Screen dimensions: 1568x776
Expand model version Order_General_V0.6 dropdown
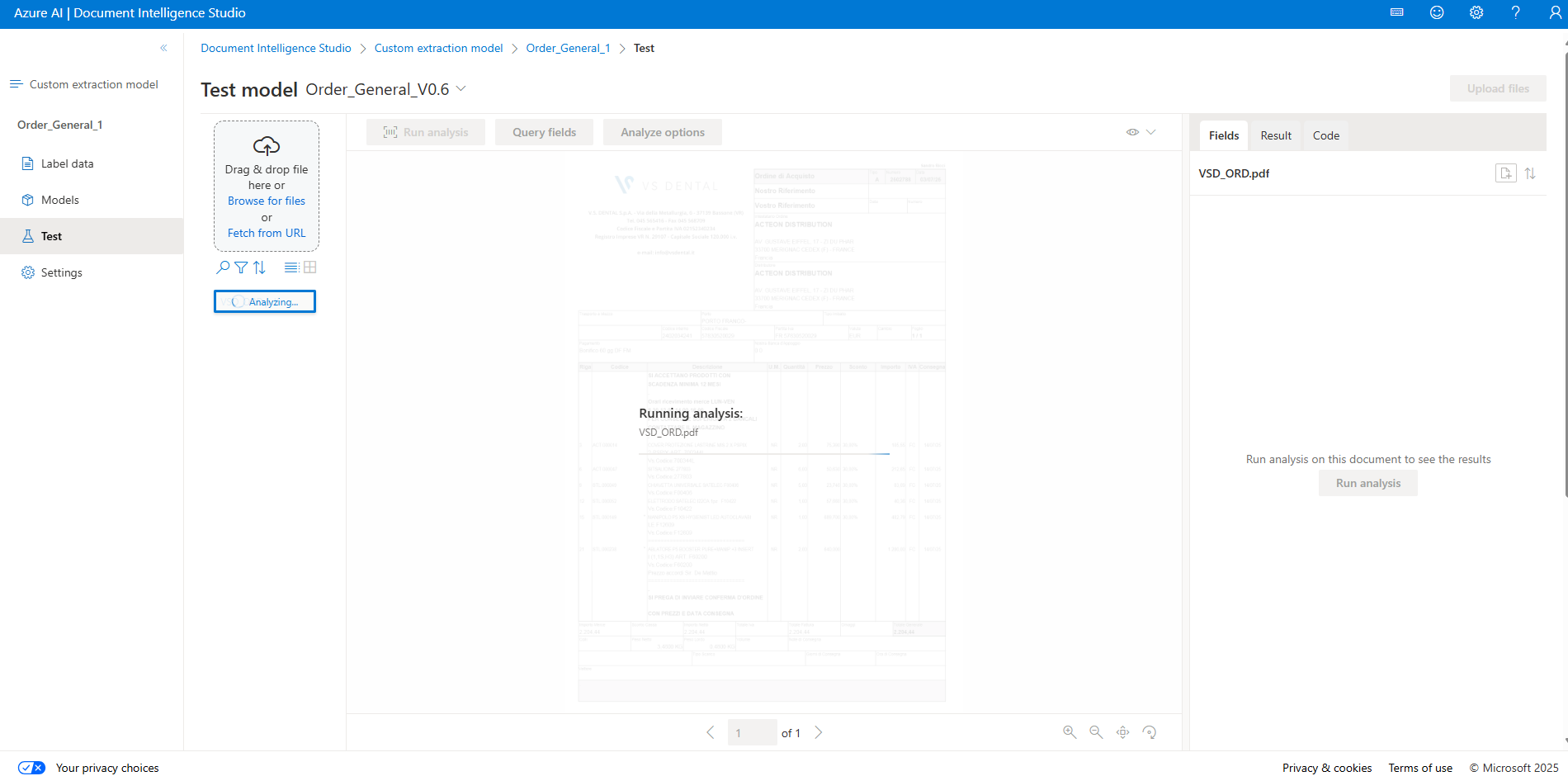[x=461, y=89]
